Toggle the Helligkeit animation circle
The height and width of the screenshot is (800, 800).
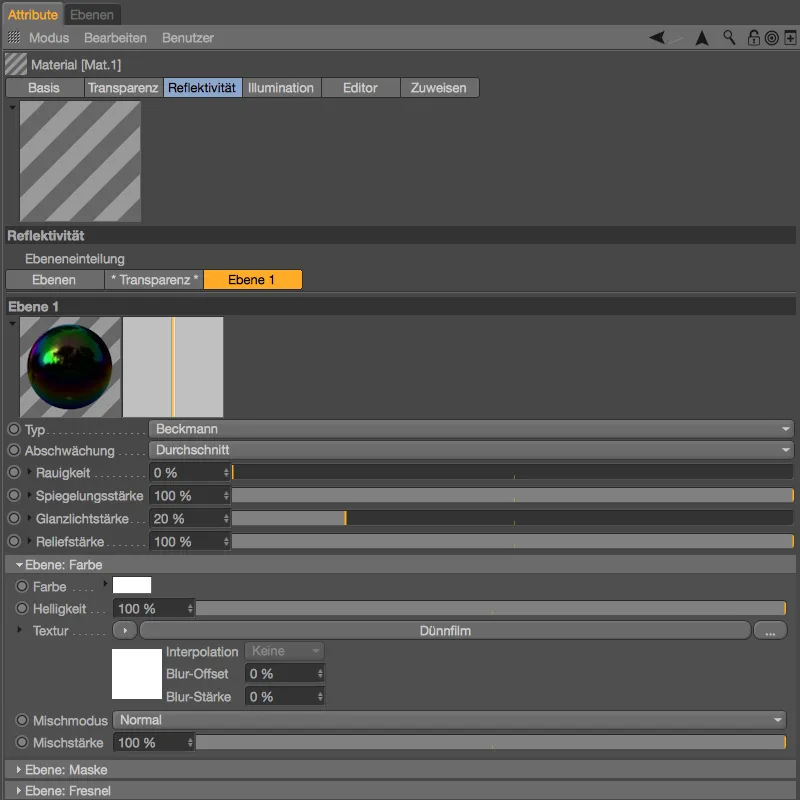point(21,608)
